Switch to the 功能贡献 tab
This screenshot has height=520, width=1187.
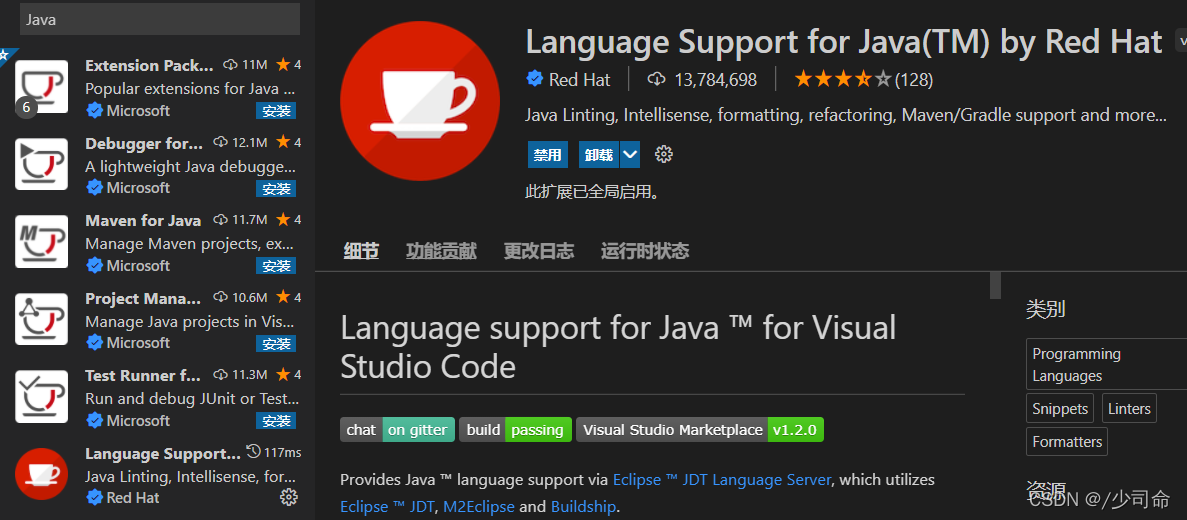(441, 251)
